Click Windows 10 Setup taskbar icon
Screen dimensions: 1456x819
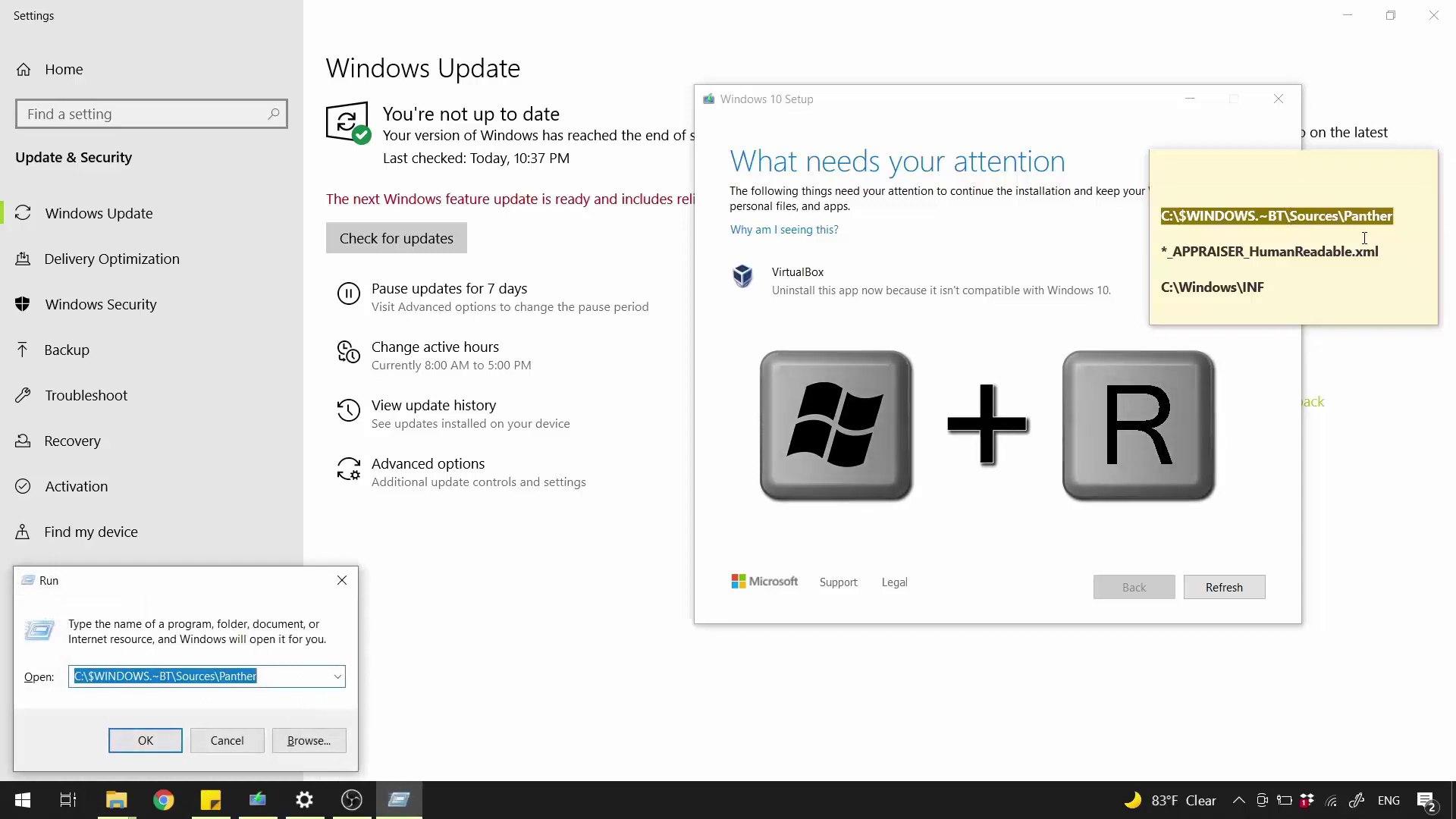click(257, 800)
